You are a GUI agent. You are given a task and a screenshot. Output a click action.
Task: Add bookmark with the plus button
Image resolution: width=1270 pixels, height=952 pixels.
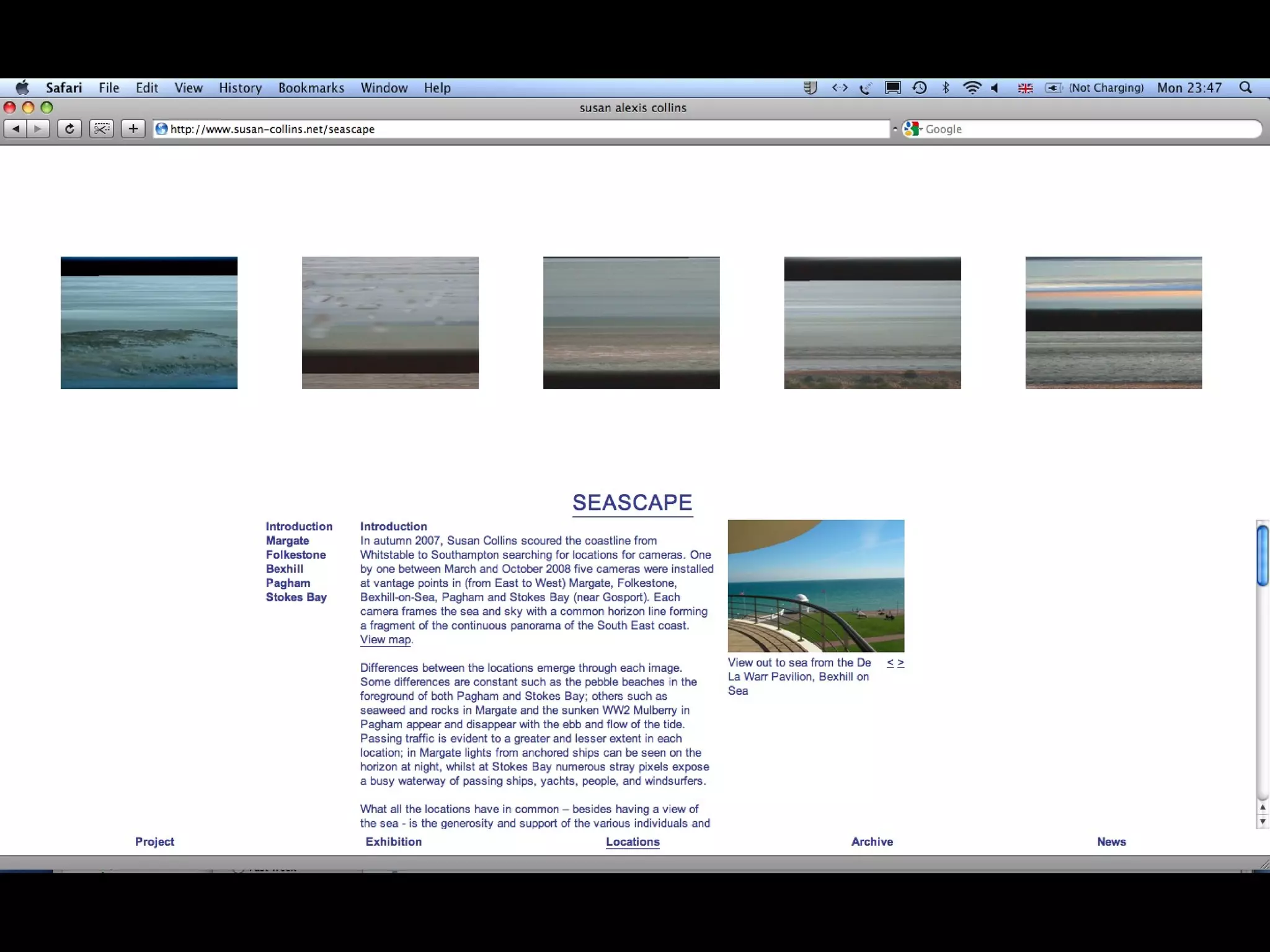133,129
